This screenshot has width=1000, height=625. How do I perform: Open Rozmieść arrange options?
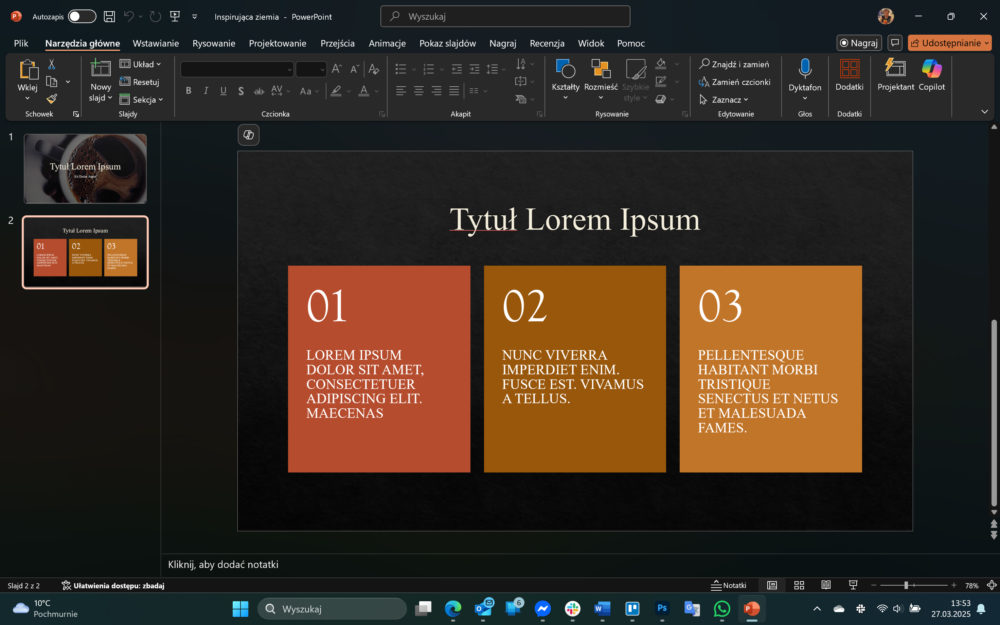pyautogui.click(x=601, y=79)
